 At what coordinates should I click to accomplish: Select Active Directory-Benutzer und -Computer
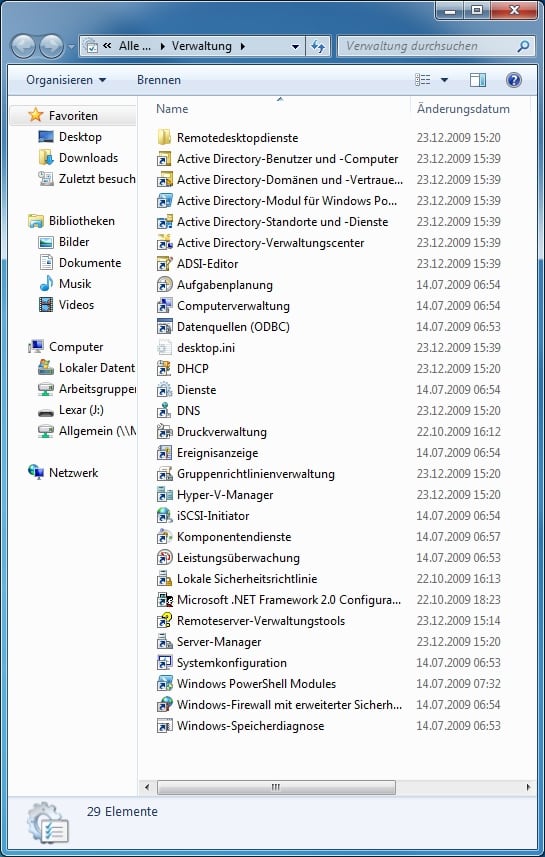[288, 159]
